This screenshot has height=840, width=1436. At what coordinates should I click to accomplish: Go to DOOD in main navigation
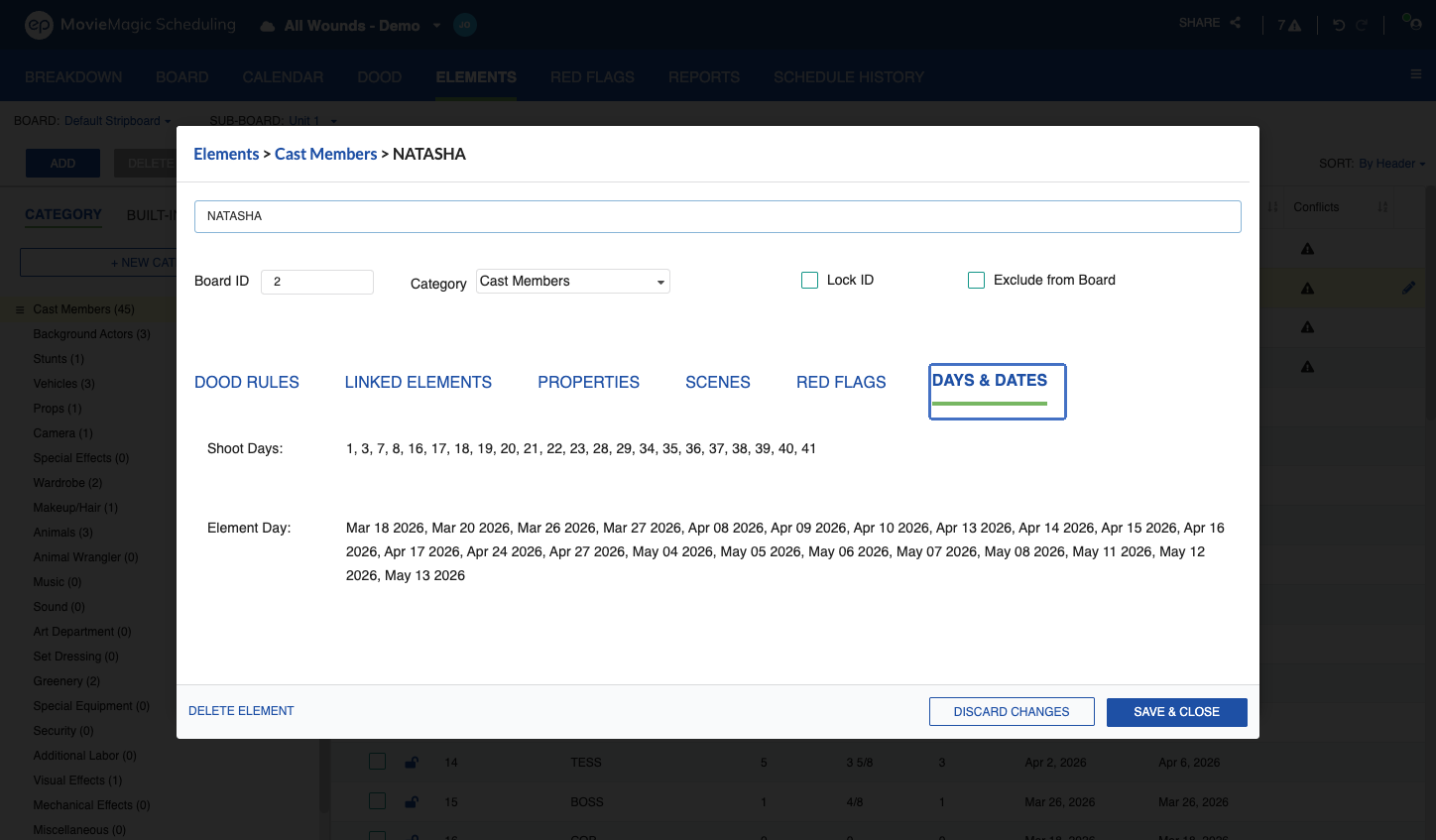(x=380, y=77)
